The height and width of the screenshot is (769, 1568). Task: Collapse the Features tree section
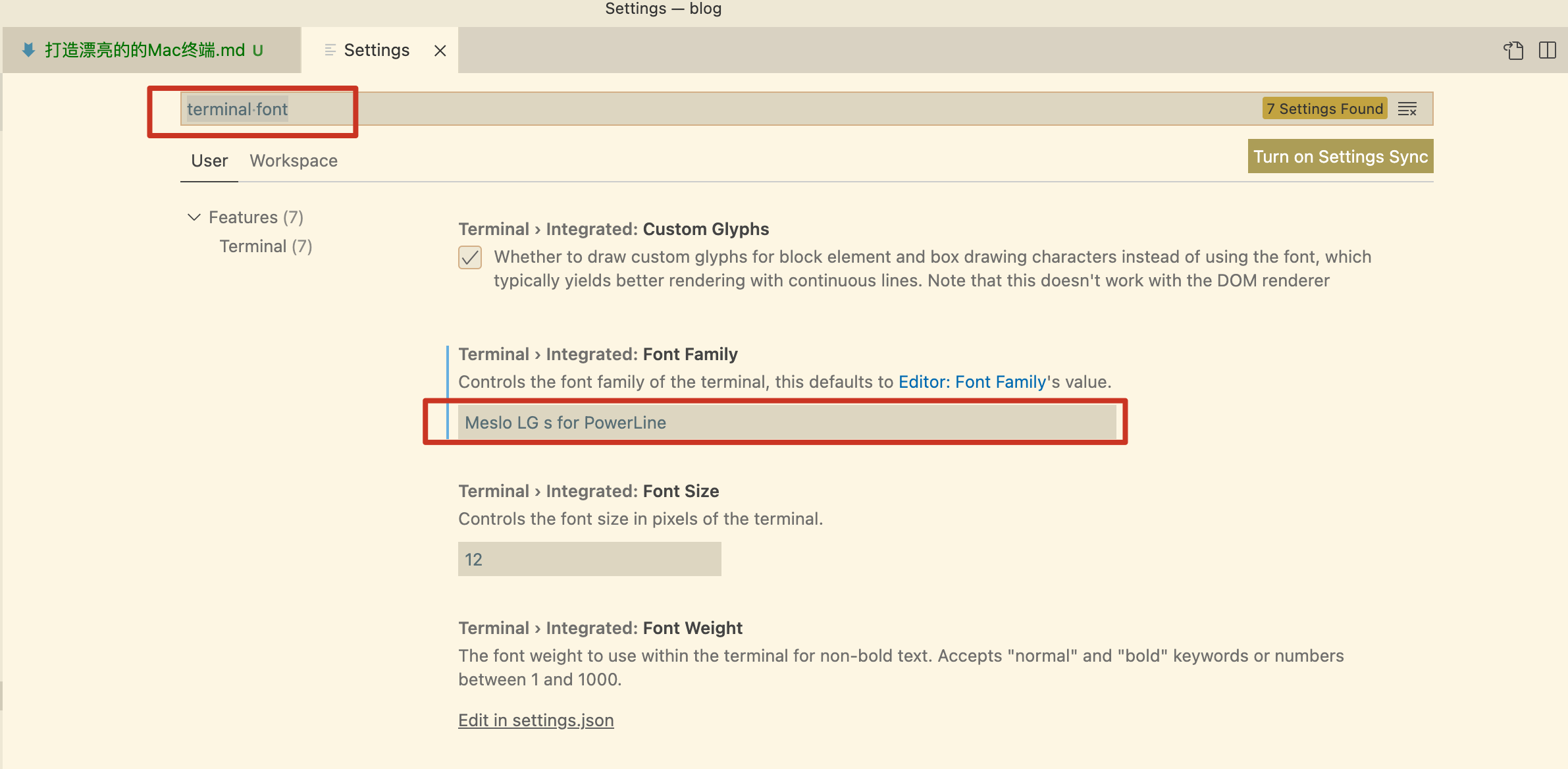(194, 217)
